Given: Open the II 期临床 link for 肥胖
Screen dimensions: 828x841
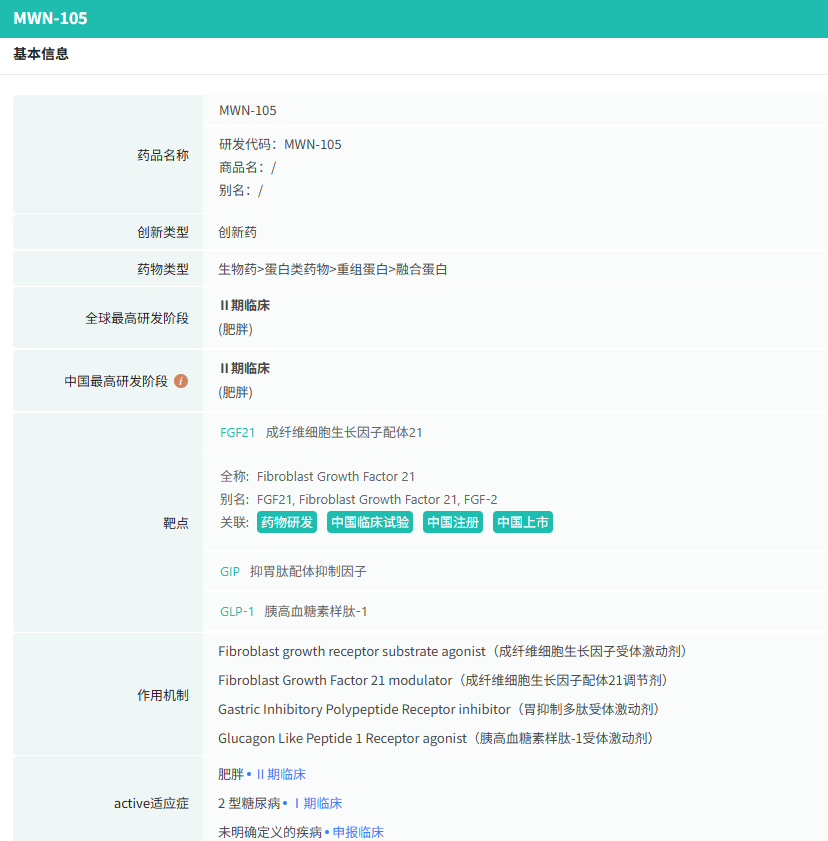Looking at the screenshot, I should click(281, 774).
